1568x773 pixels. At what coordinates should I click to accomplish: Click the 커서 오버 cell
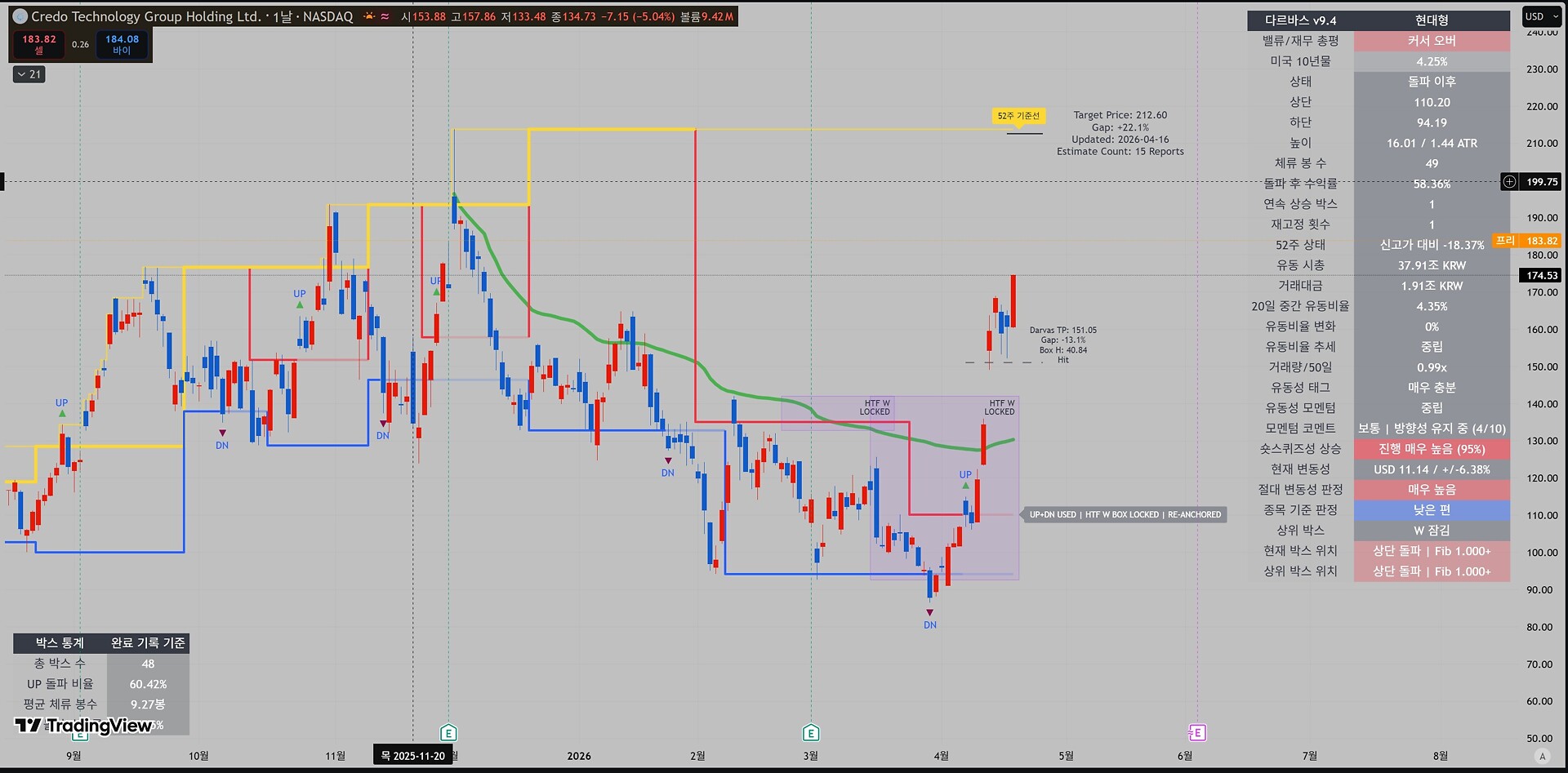click(1432, 41)
